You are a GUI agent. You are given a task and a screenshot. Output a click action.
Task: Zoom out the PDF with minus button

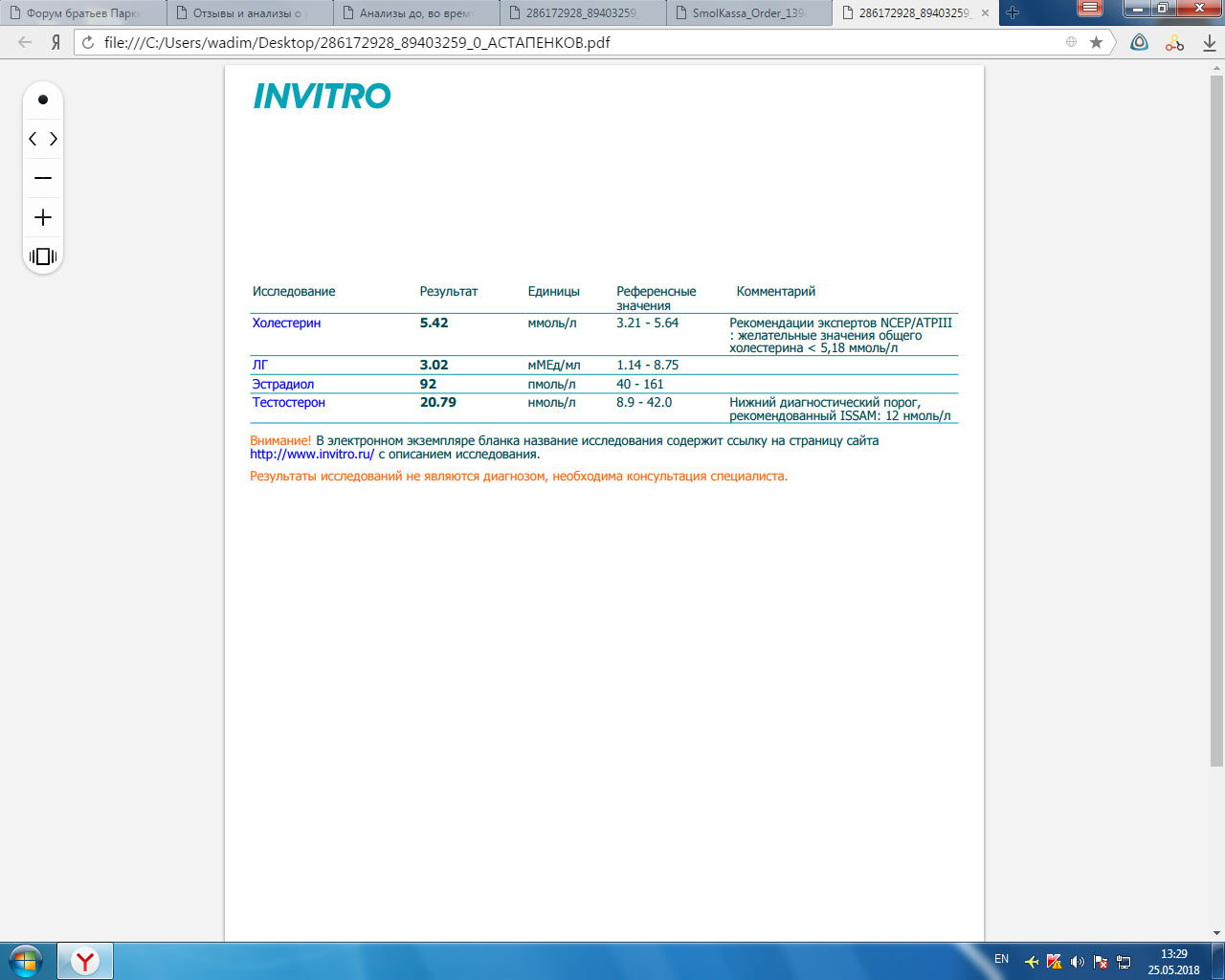[x=43, y=179]
